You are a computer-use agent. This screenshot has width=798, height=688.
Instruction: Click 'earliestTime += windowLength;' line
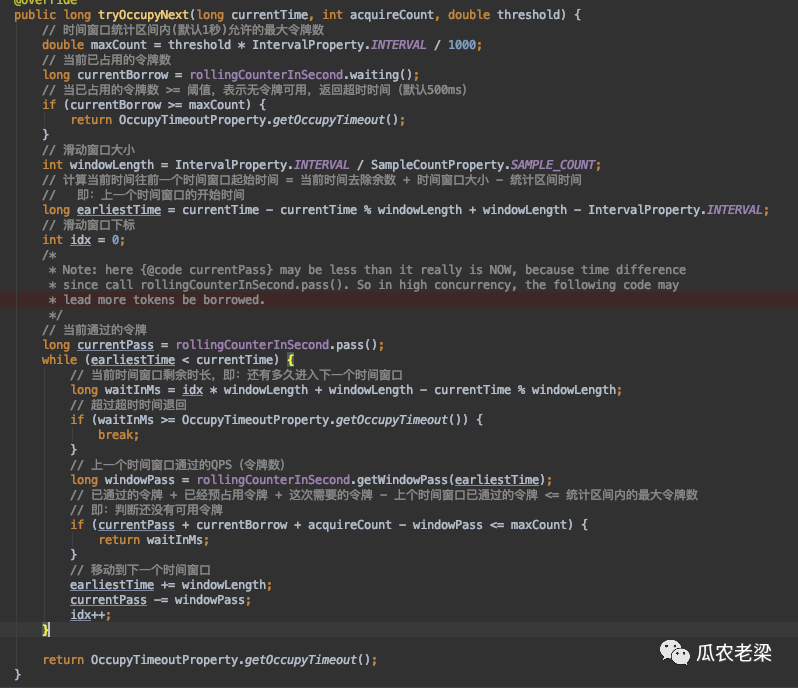[171, 585]
